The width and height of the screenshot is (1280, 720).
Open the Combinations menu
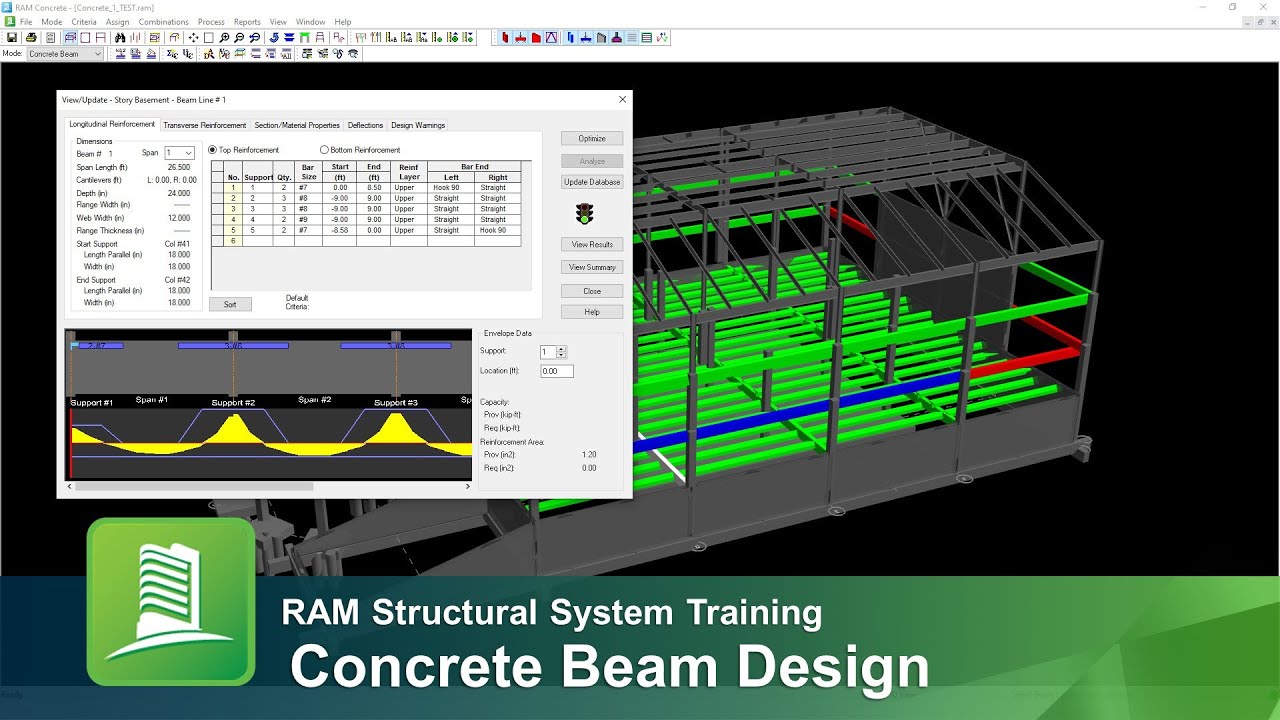pyautogui.click(x=163, y=22)
